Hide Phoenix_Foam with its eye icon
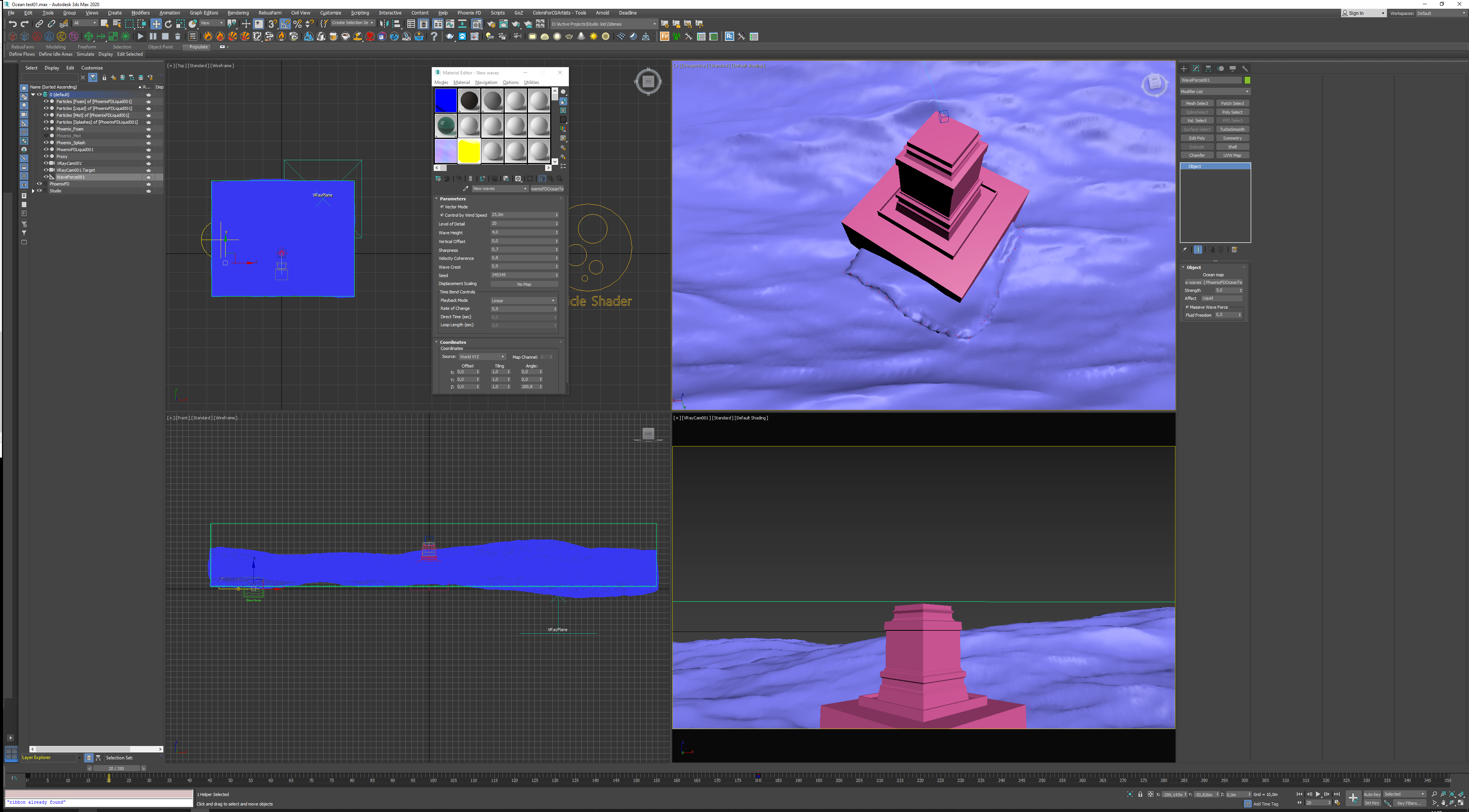Viewport: 1469px width, 812px height. [x=46, y=129]
